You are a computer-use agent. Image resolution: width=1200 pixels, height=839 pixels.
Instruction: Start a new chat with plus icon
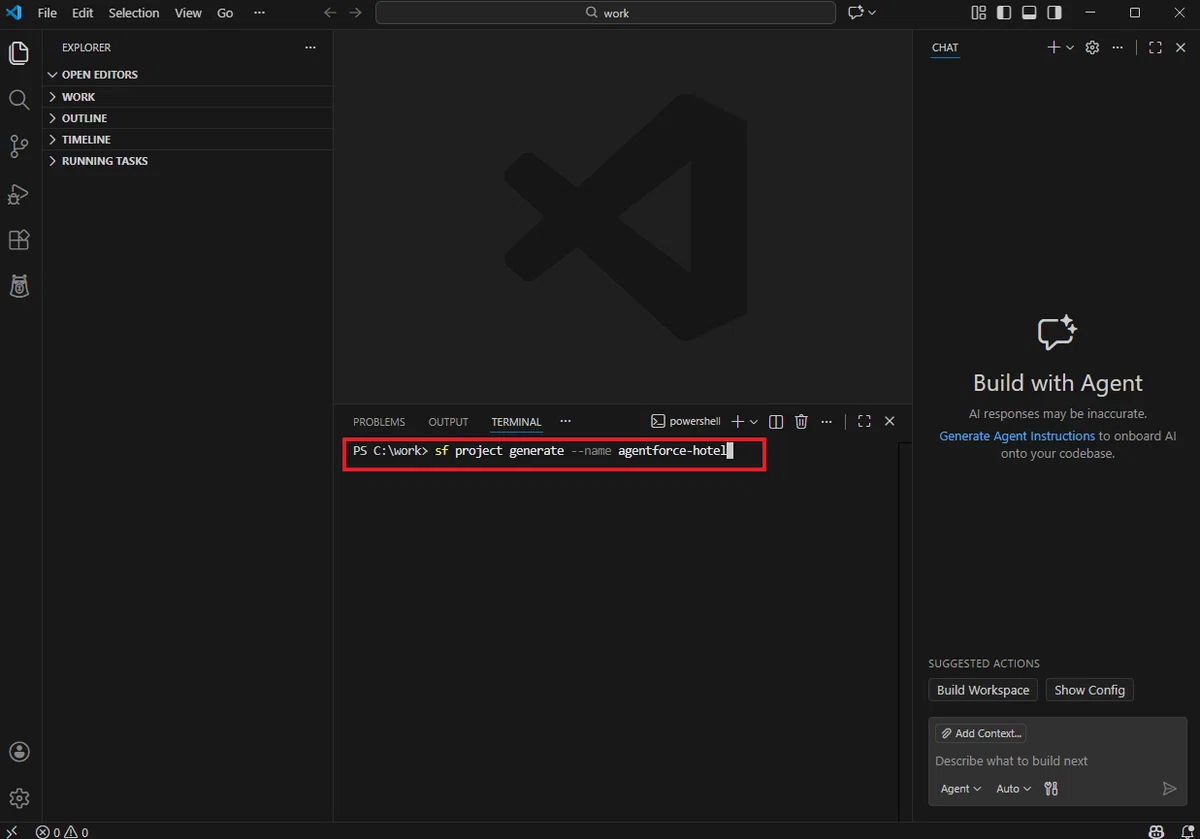1053,47
